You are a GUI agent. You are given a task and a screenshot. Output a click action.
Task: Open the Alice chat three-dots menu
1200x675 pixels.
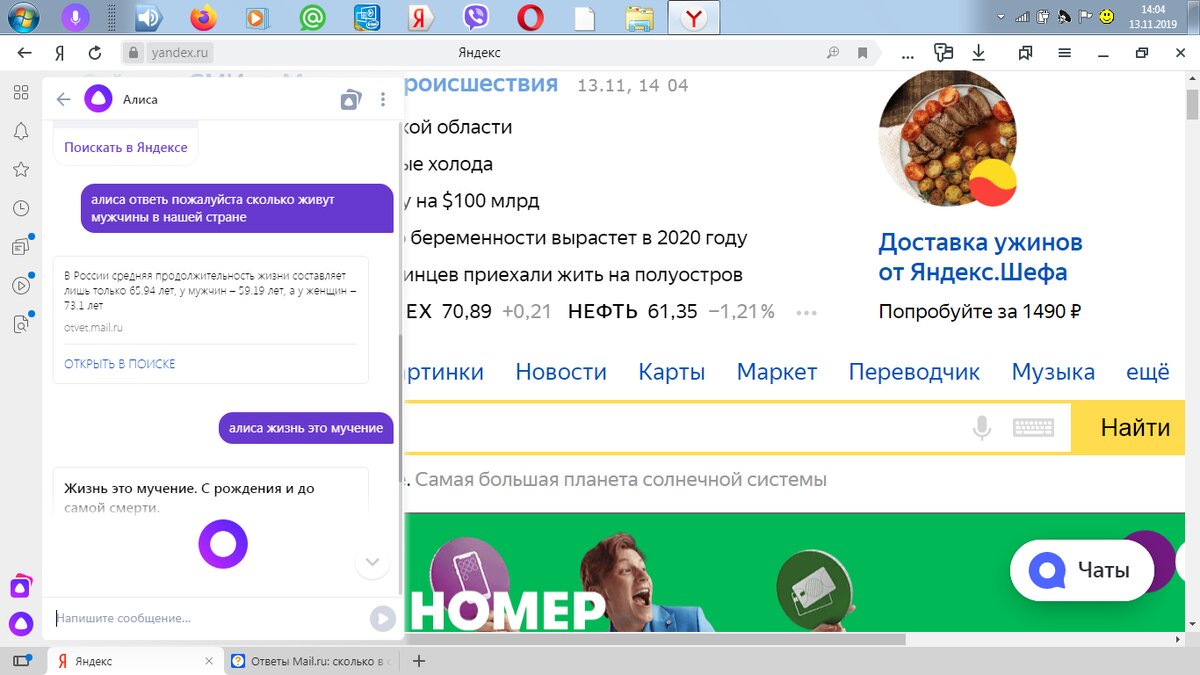[x=383, y=99]
